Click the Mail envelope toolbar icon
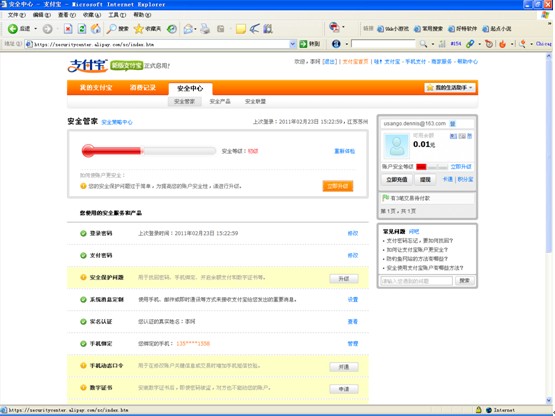 pyautogui.click(x=188, y=29)
